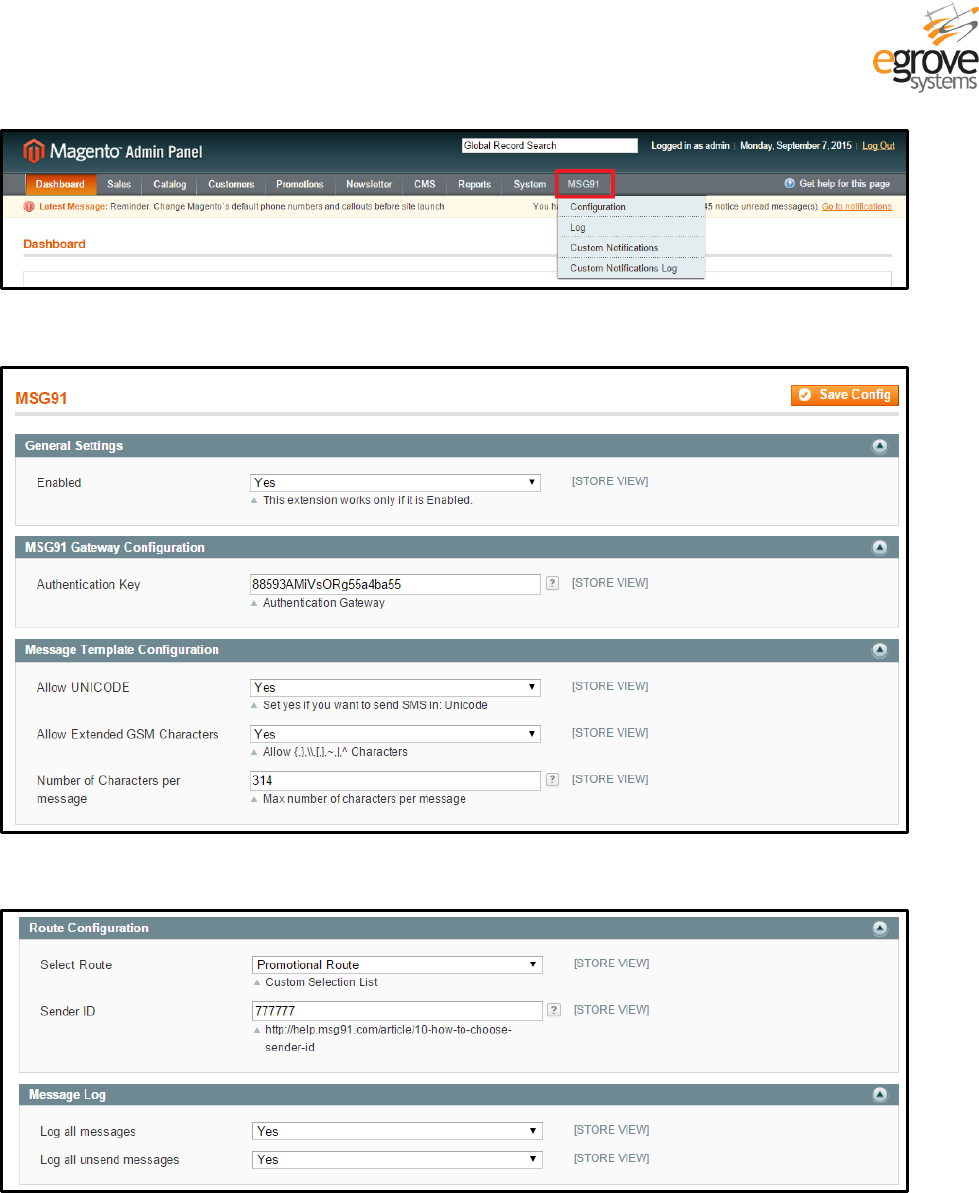Image resolution: width=979 pixels, height=1193 pixels.
Task: Click 'This extension works only if it is Enabled' hint
Action: (x=367, y=501)
